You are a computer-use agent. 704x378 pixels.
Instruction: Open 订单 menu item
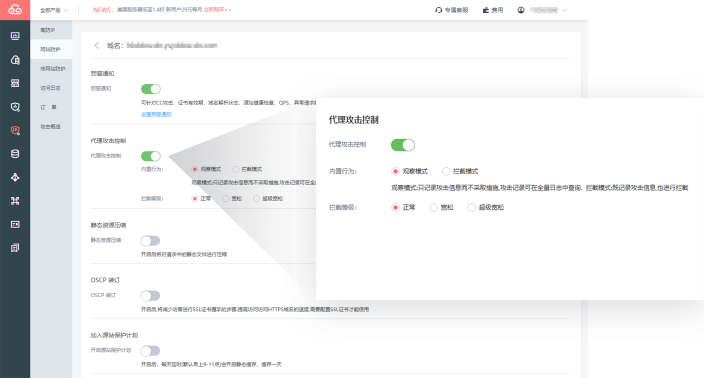(x=51, y=107)
